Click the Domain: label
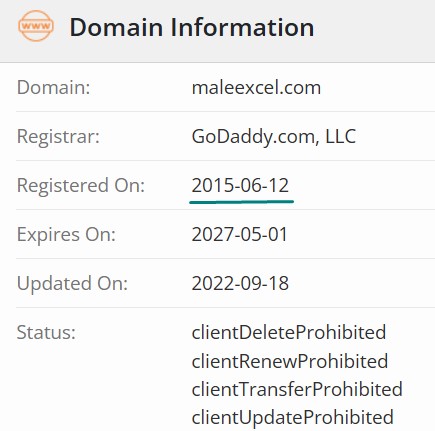The image size is (435, 431). 54,88
